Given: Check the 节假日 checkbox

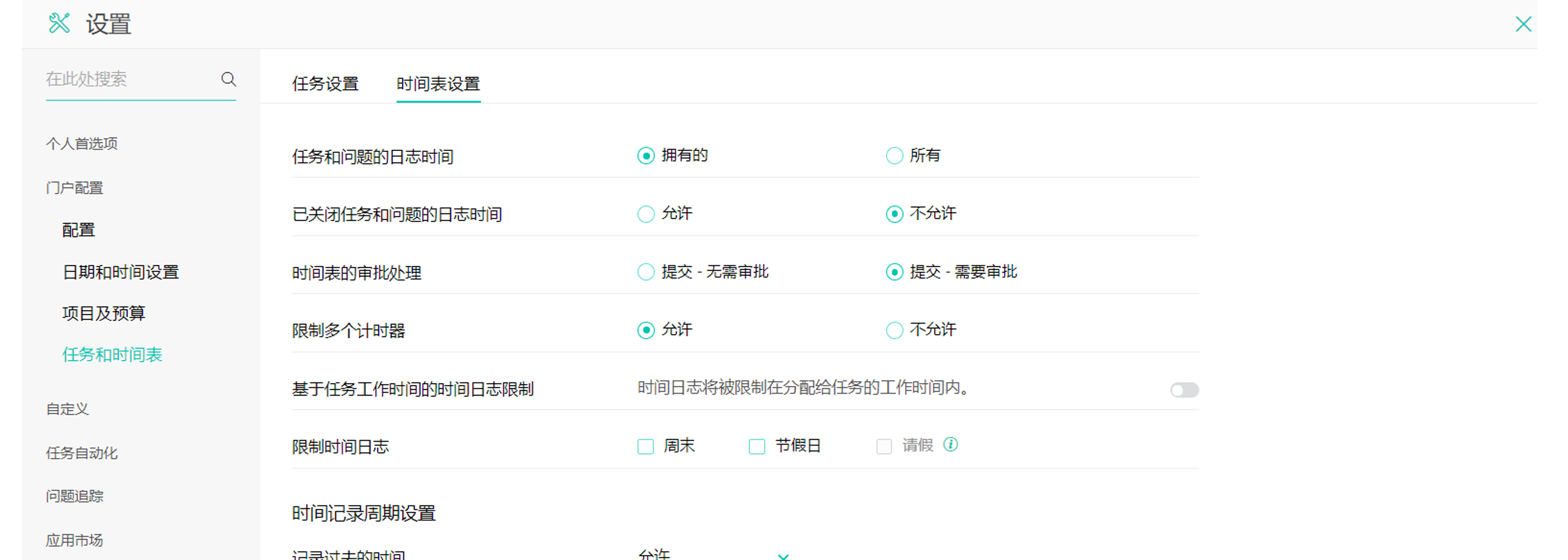Looking at the screenshot, I should 757,447.
